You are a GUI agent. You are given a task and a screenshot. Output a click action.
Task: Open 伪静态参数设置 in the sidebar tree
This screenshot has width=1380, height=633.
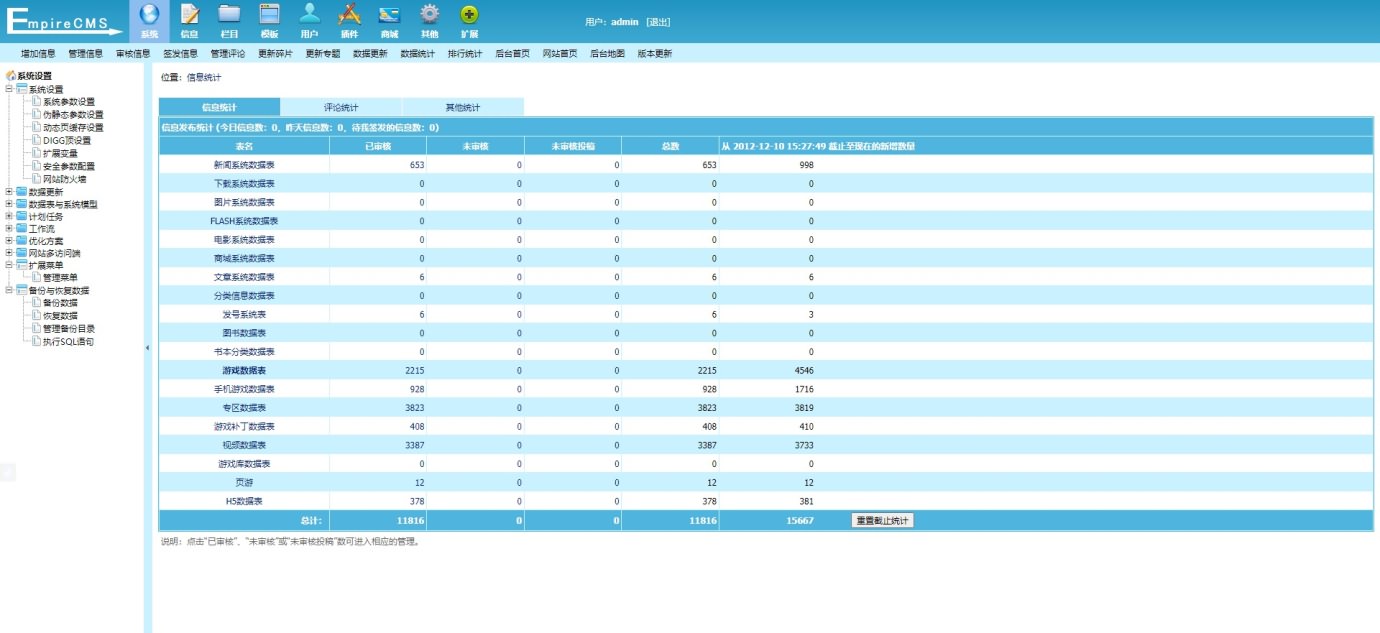pos(73,115)
